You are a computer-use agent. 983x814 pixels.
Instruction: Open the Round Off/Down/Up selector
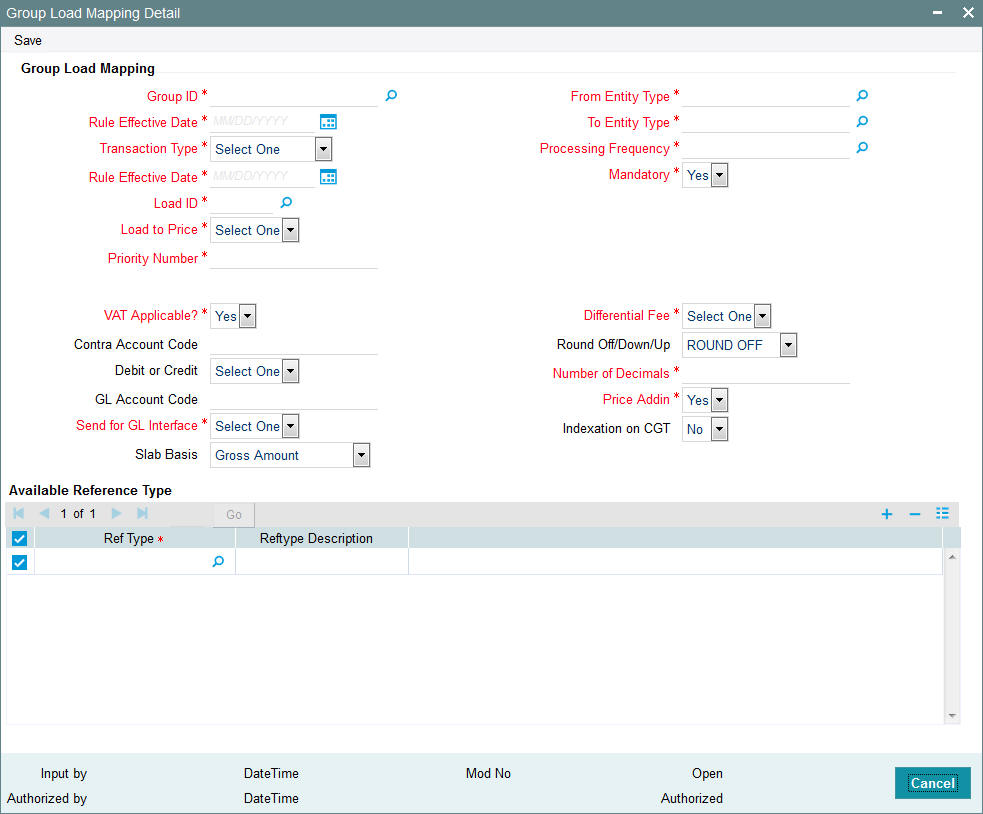(787, 345)
